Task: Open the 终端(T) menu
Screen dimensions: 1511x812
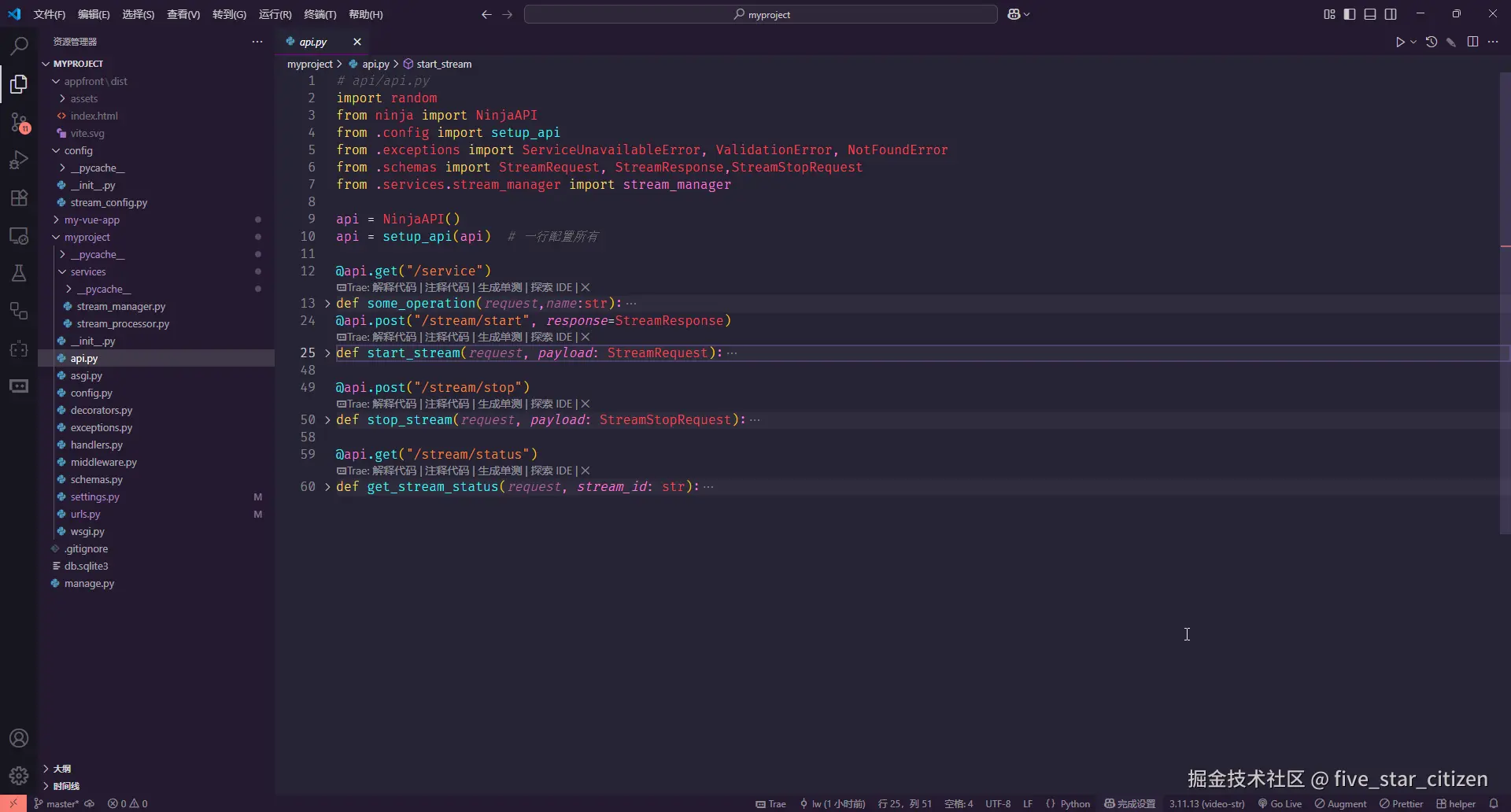Action: tap(320, 14)
